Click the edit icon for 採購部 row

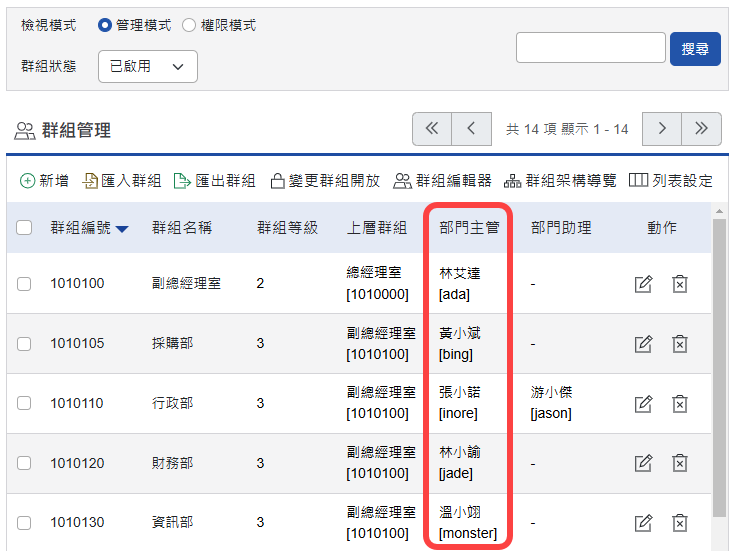point(644,343)
